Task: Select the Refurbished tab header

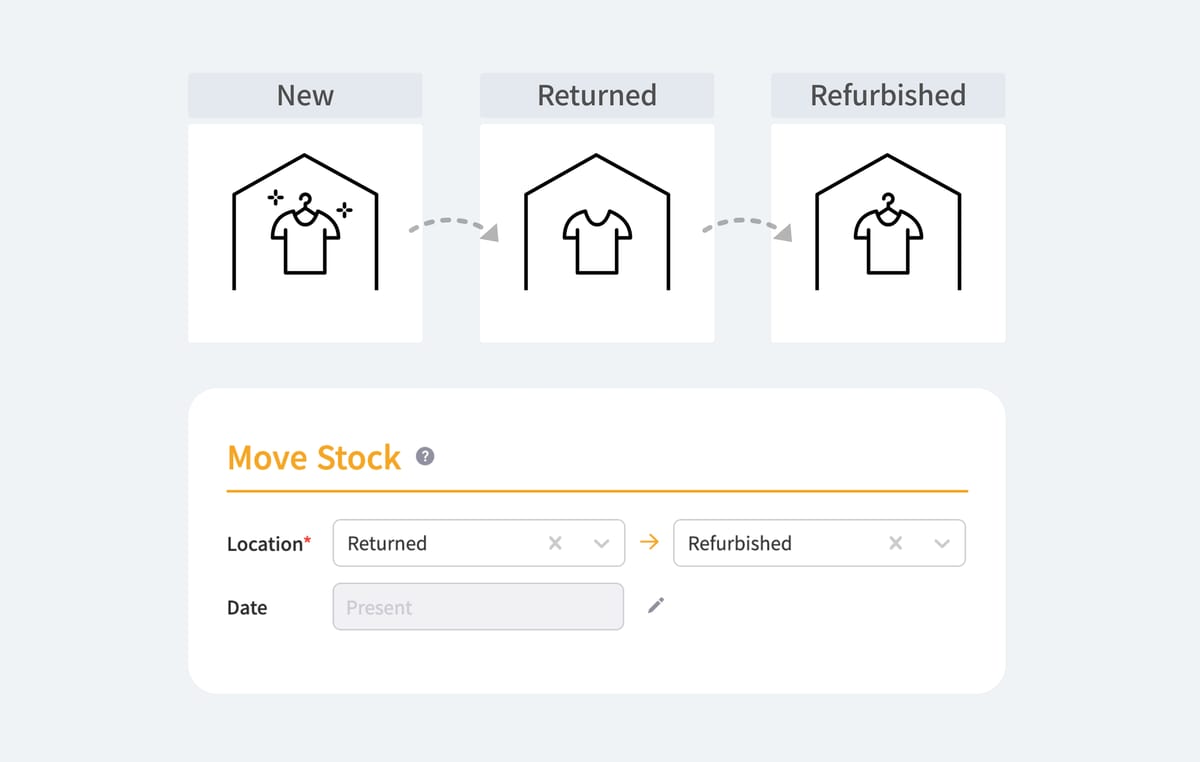Action: point(888,95)
